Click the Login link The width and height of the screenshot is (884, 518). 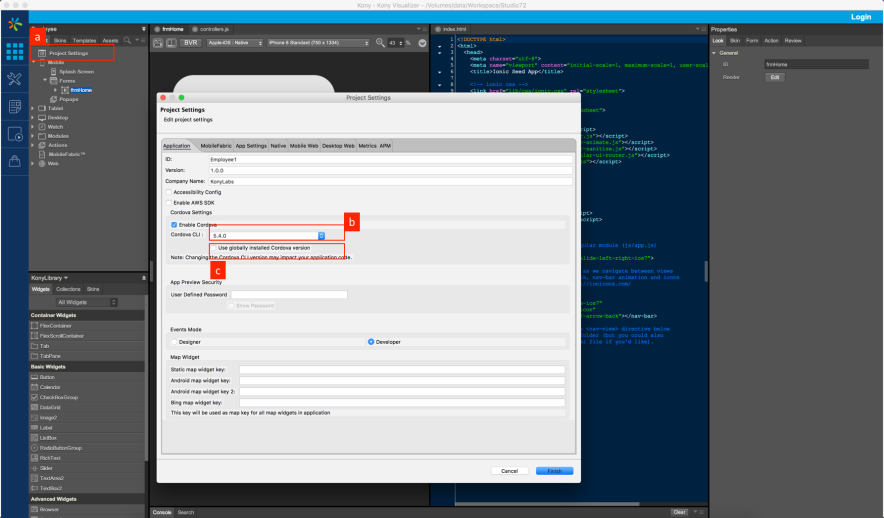tap(860, 17)
